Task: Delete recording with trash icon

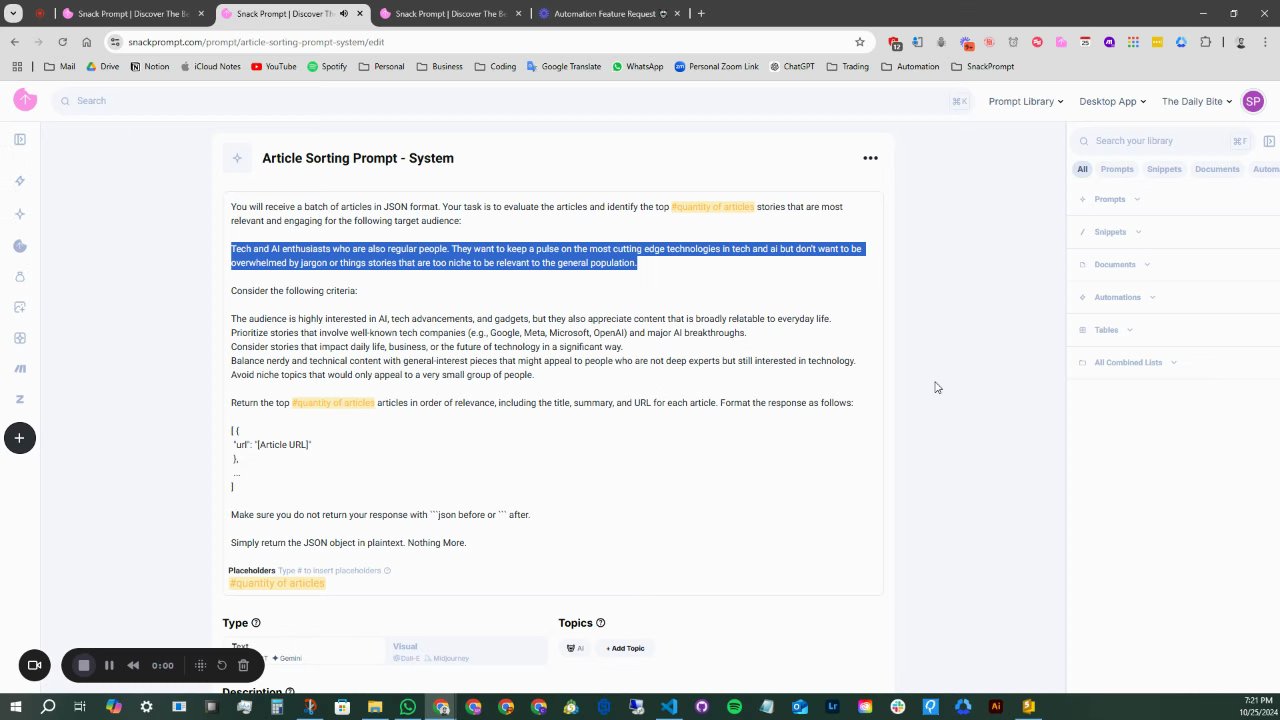Action: click(x=243, y=665)
